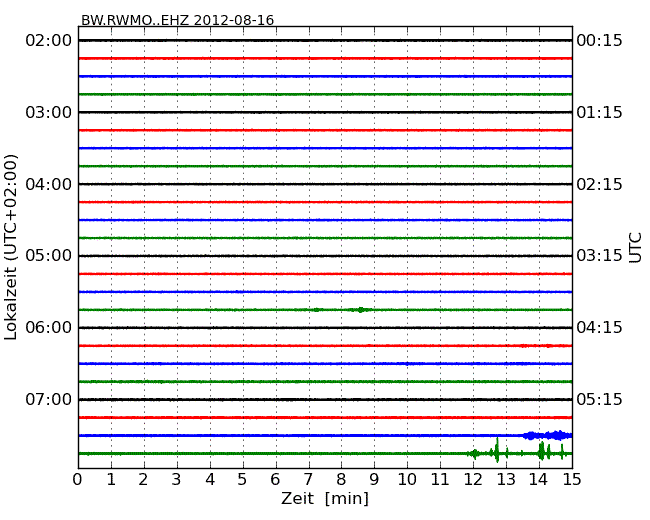Select the 05:15 UTC tick label
Image resolution: width=650 pixels, height=520 pixels.
click(x=599, y=399)
